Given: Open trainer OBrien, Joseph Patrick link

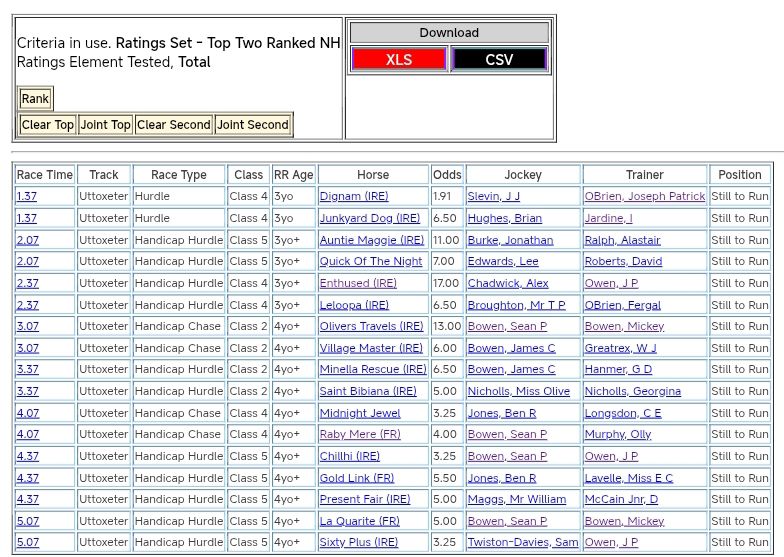Looking at the screenshot, I should click(x=644, y=197).
